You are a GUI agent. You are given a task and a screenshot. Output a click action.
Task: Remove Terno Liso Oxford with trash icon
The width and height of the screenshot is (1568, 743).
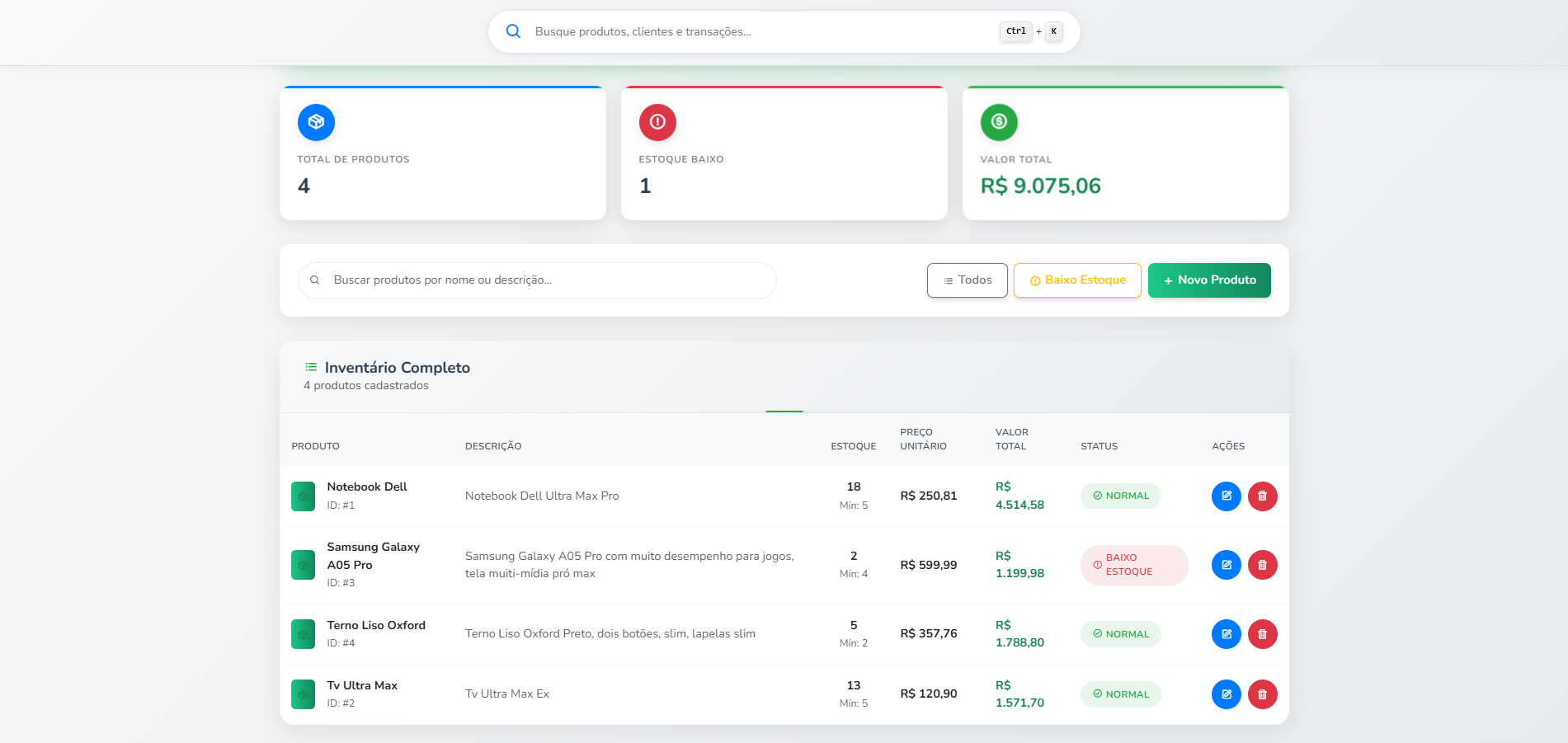(x=1262, y=634)
